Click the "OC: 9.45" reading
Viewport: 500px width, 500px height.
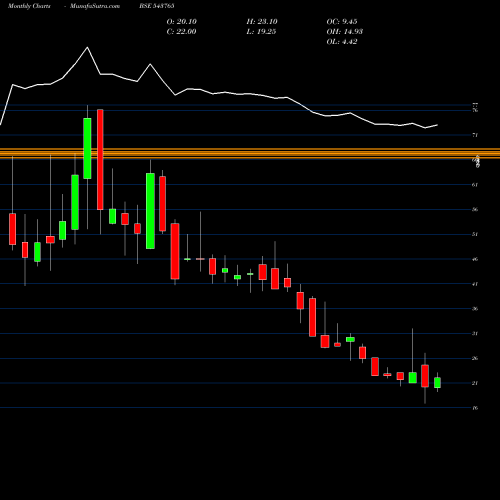[342, 22]
